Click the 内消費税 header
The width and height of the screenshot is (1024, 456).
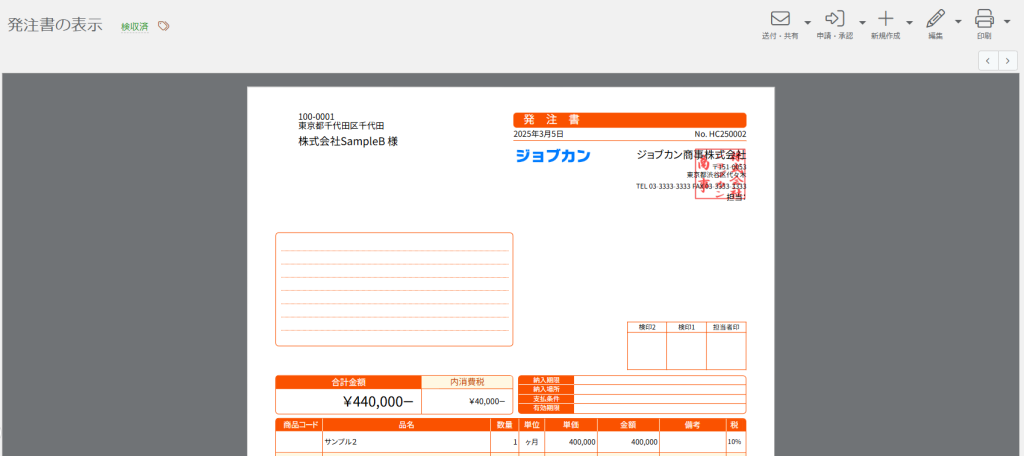467,382
